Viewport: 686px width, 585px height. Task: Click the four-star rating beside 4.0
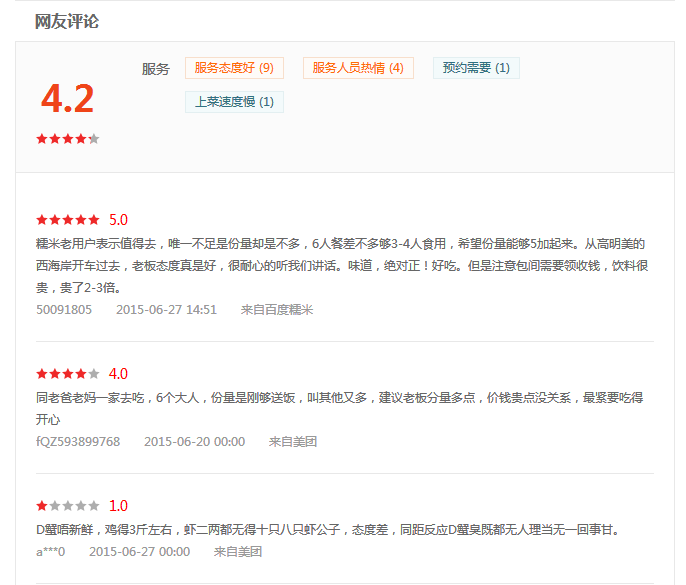(68, 374)
